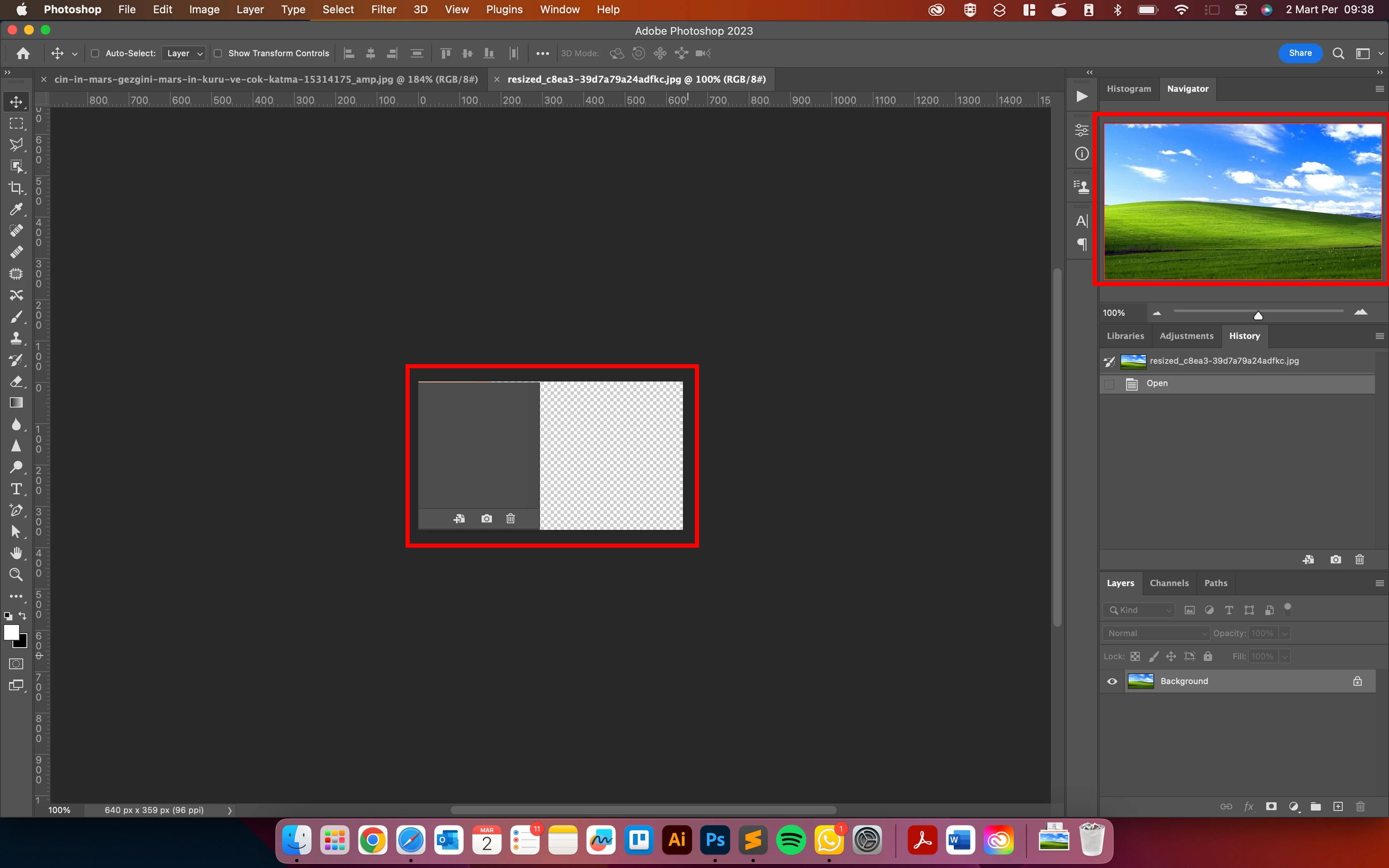Click the blue Share button
This screenshot has height=868, width=1389.
1300,53
